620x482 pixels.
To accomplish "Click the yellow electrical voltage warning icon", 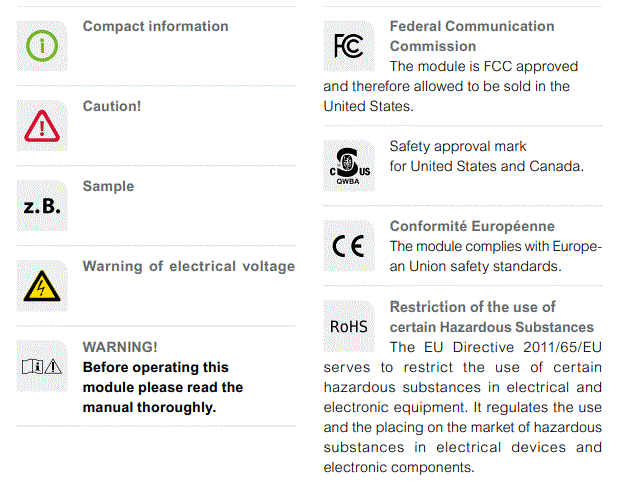I will pyautogui.click(x=43, y=287).
